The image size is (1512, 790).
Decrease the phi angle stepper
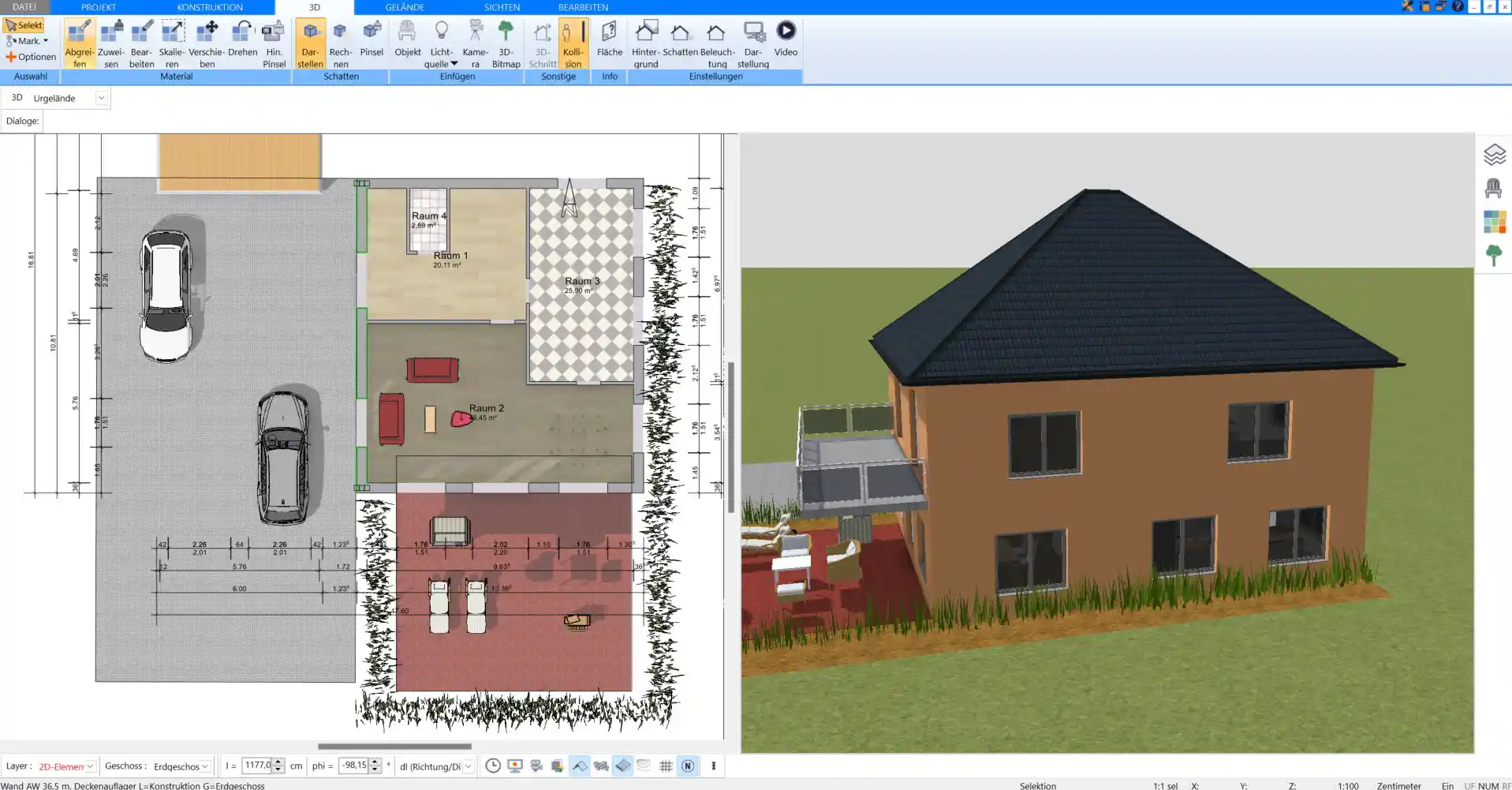click(375, 769)
